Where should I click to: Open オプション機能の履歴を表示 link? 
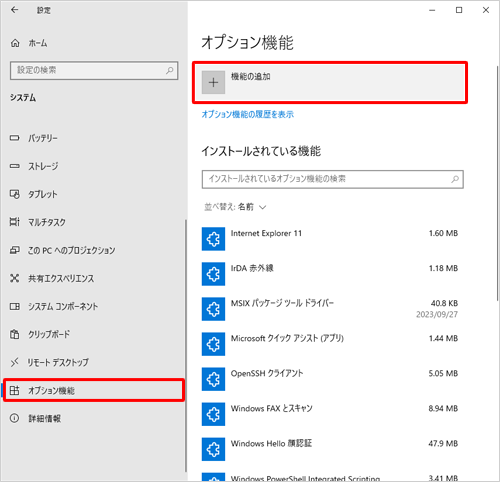248,114
